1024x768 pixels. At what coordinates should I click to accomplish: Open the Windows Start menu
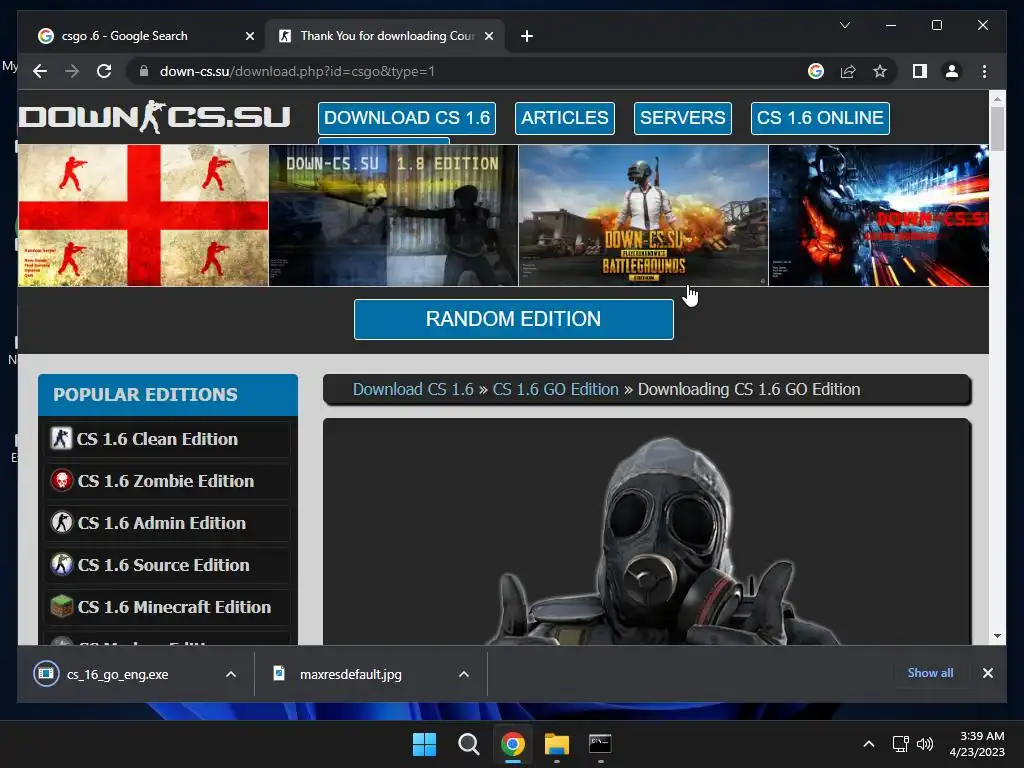[x=424, y=744]
